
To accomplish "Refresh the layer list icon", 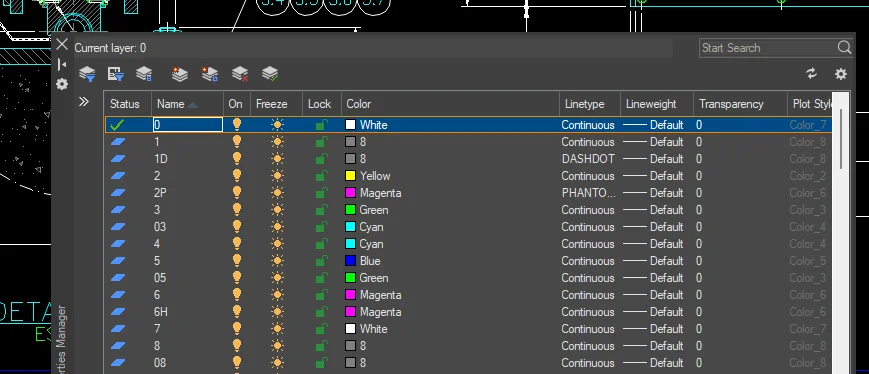I will pos(811,74).
